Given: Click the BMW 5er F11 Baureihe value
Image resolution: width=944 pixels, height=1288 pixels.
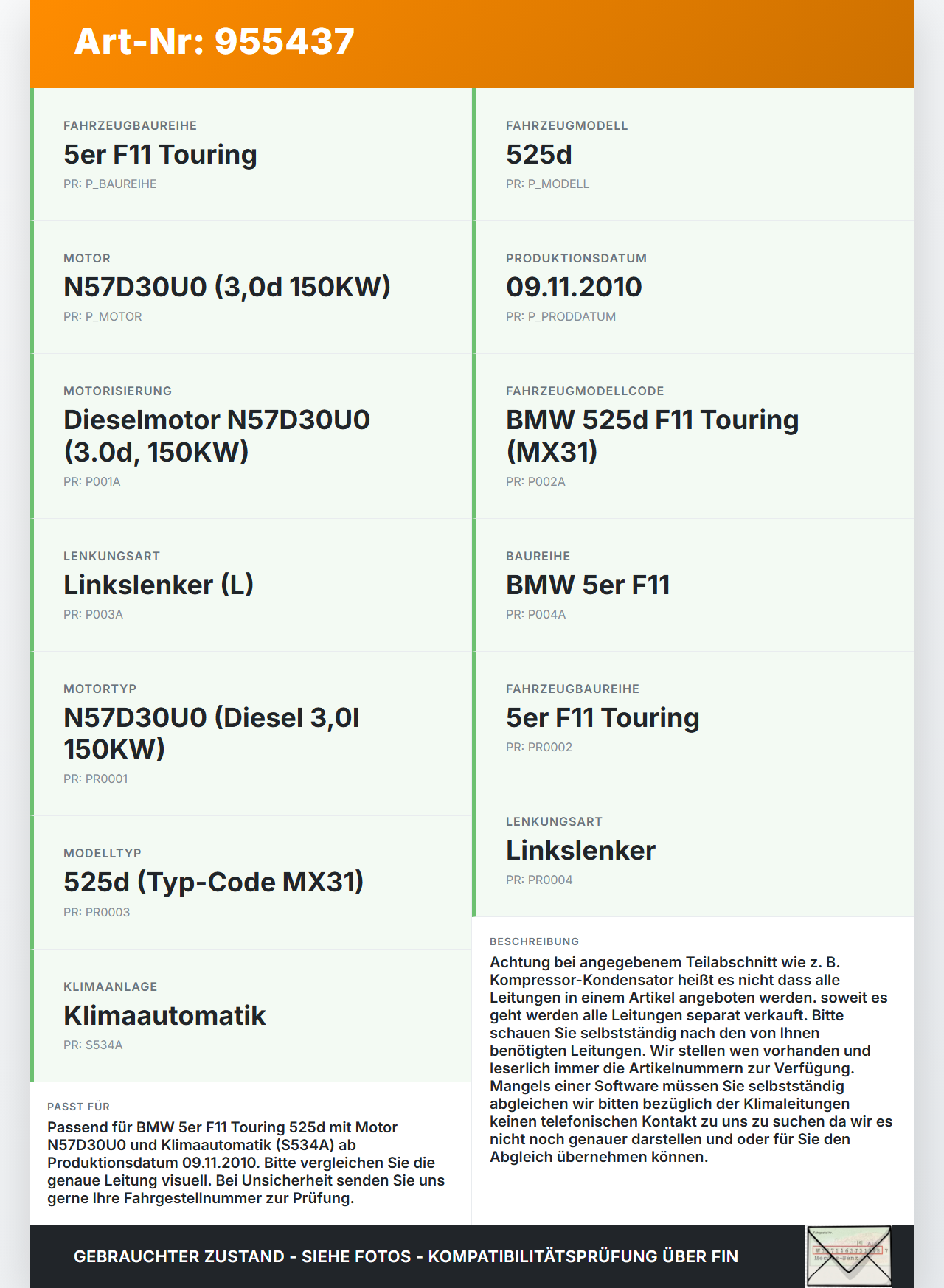Looking at the screenshot, I should coord(588,585).
